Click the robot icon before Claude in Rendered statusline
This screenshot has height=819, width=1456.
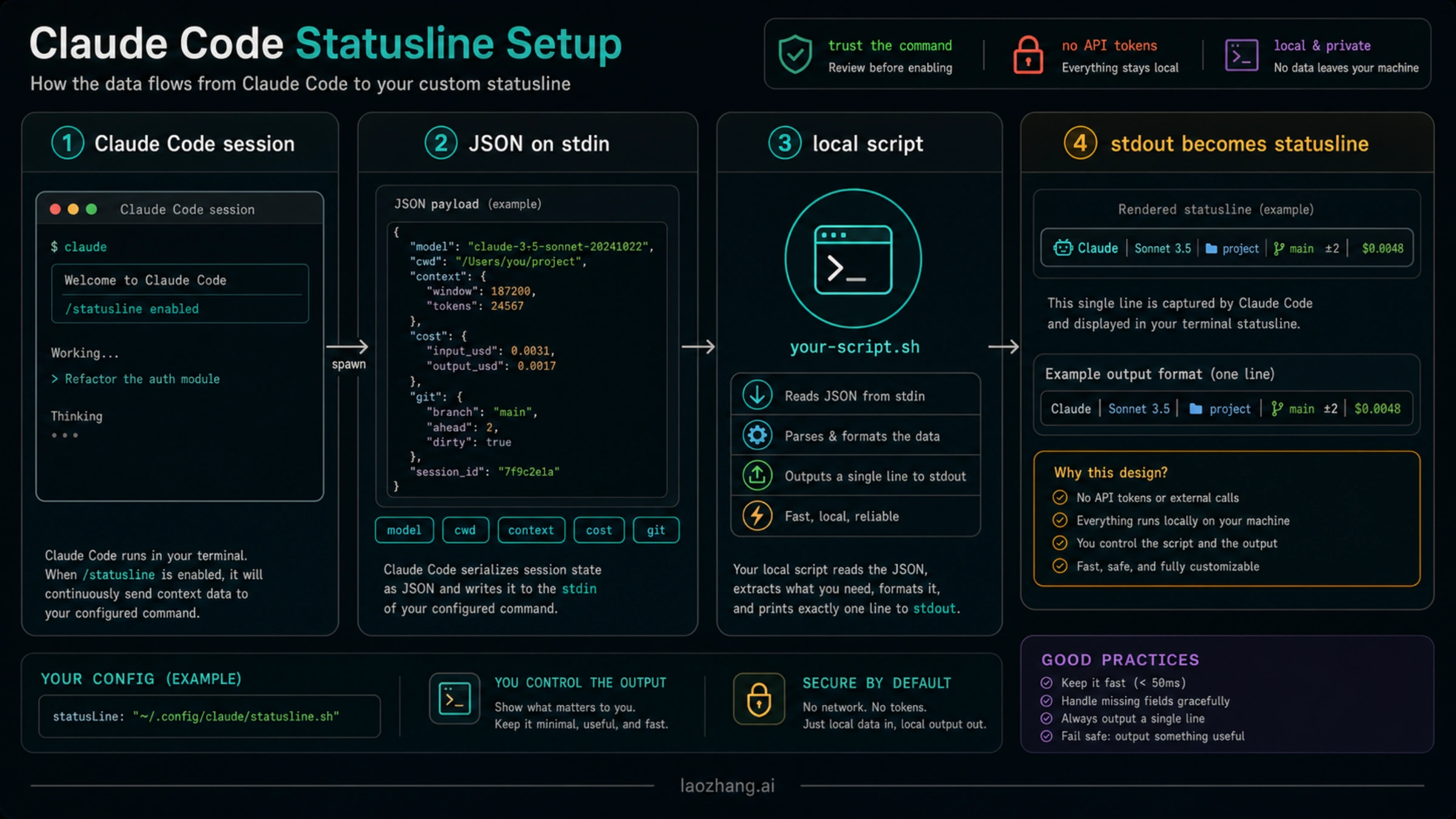[1063, 248]
